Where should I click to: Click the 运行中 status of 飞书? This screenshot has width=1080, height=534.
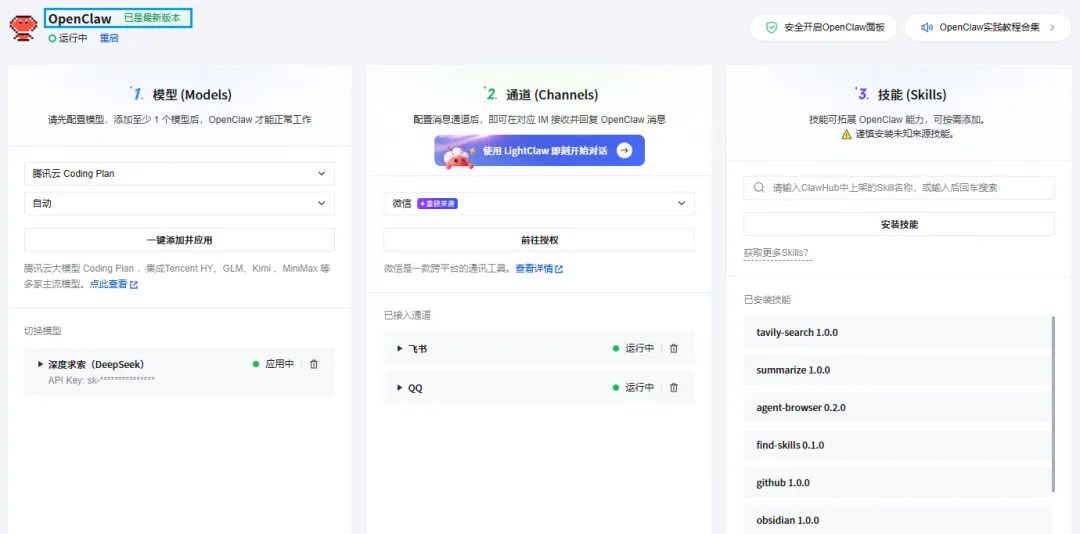[633, 349]
